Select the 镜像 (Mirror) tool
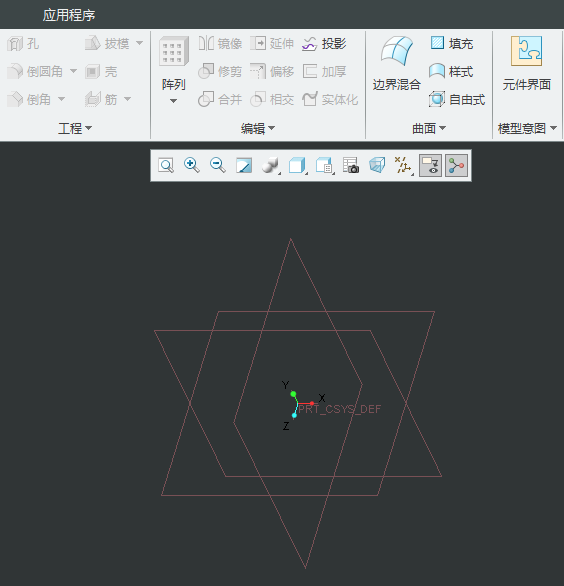The image size is (564, 586). (220, 43)
